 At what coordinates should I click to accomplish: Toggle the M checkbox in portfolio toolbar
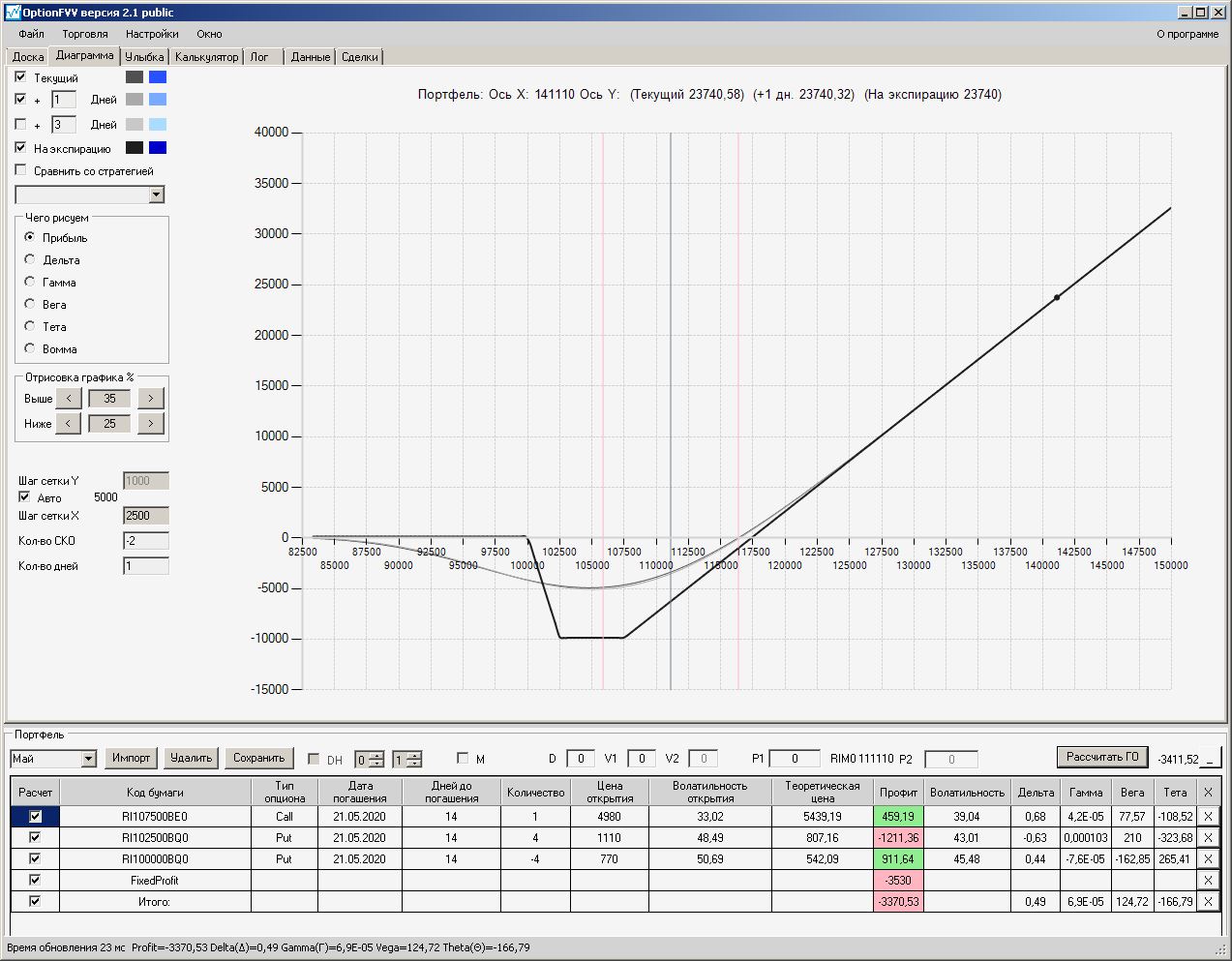point(463,758)
